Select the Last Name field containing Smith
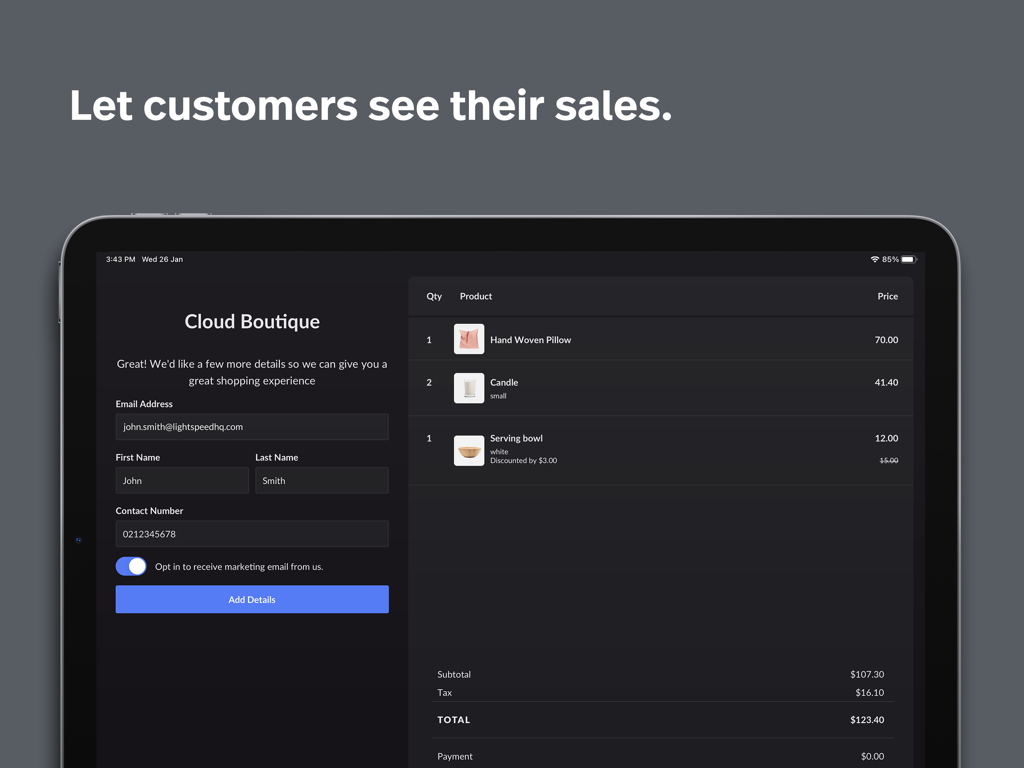This screenshot has height=768, width=1024. pos(321,480)
